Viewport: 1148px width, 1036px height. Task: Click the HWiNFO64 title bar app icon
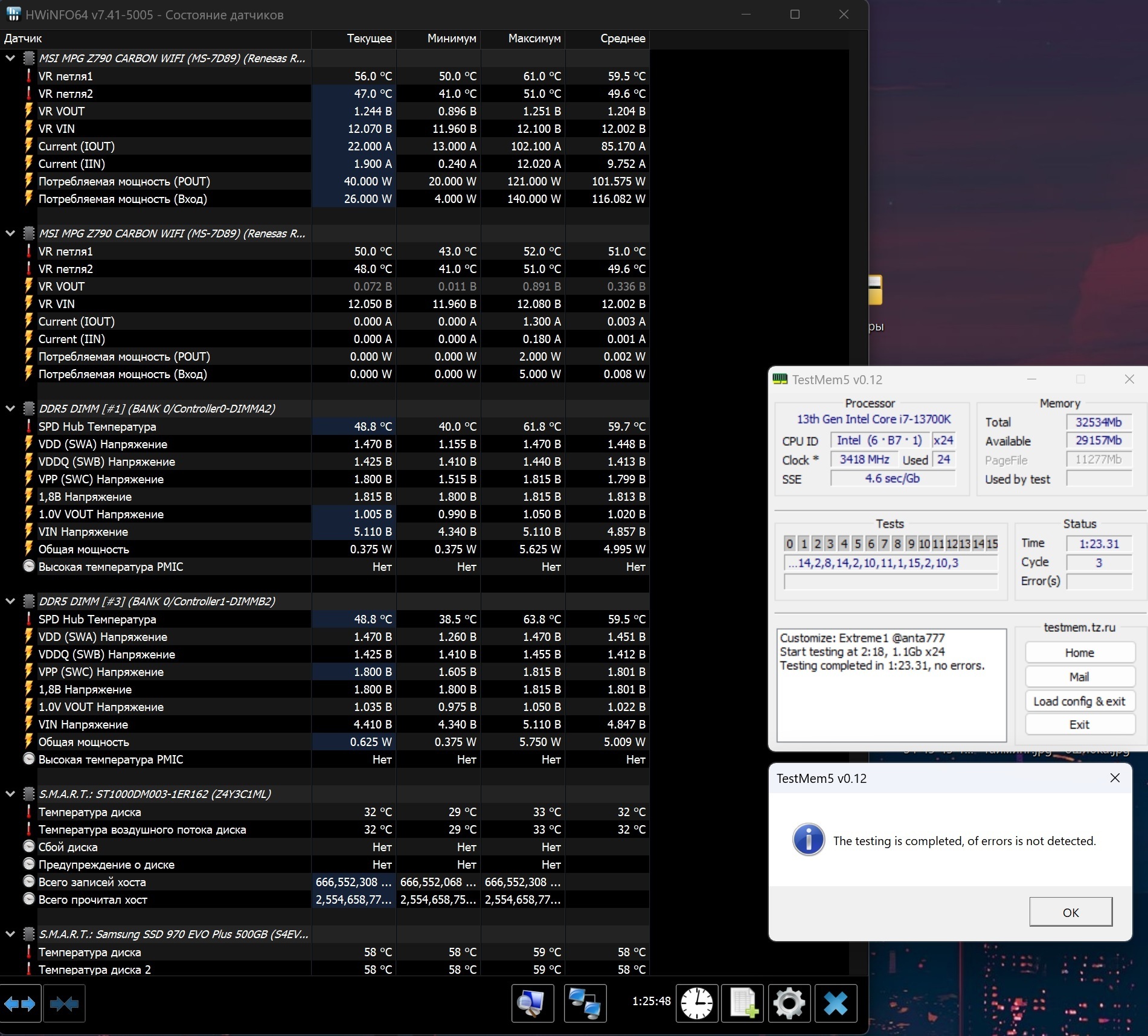[13, 14]
